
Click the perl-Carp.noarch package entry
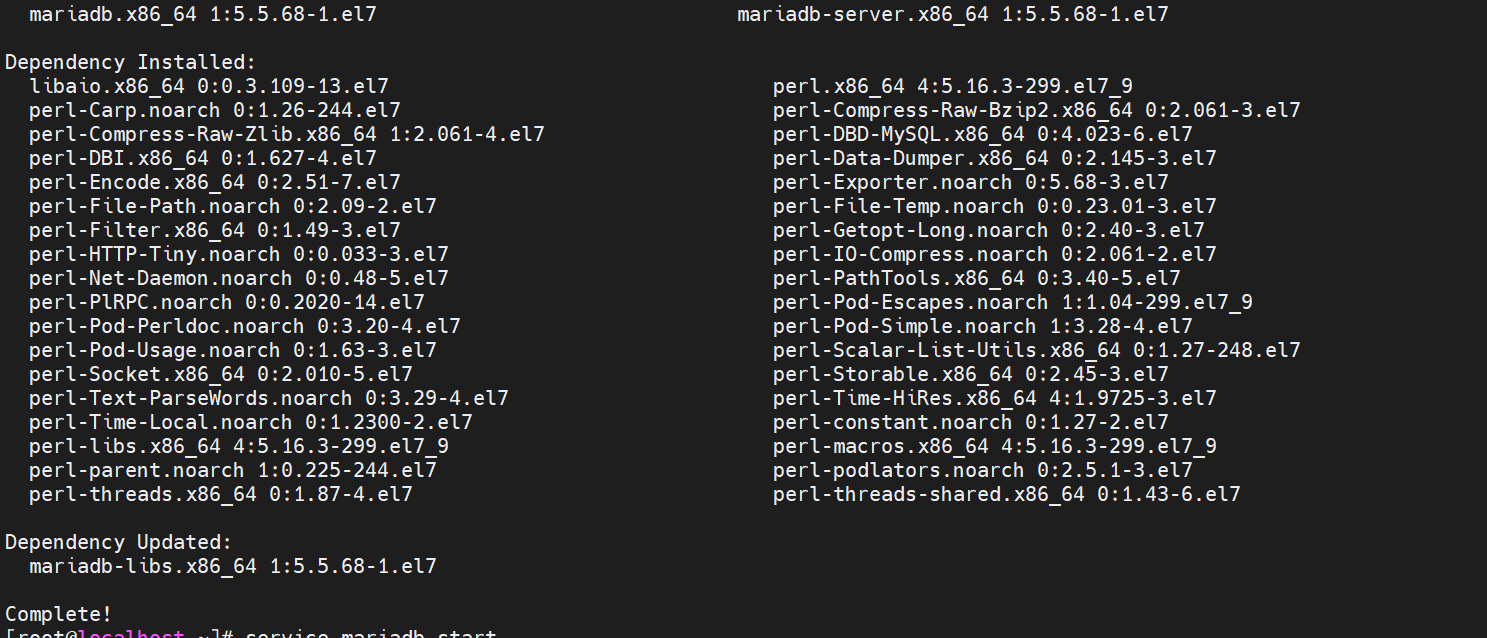click(x=214, y=110)
